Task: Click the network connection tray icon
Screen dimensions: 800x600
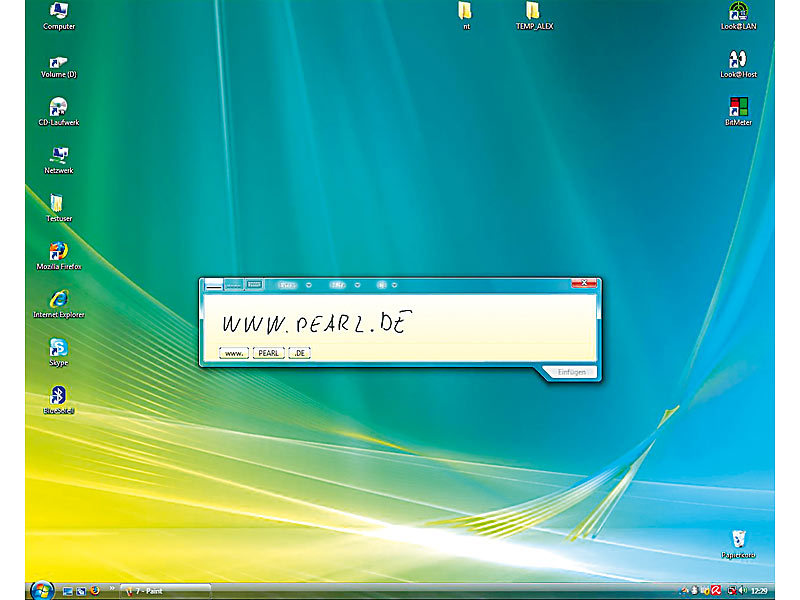Action: coord(732,591)
